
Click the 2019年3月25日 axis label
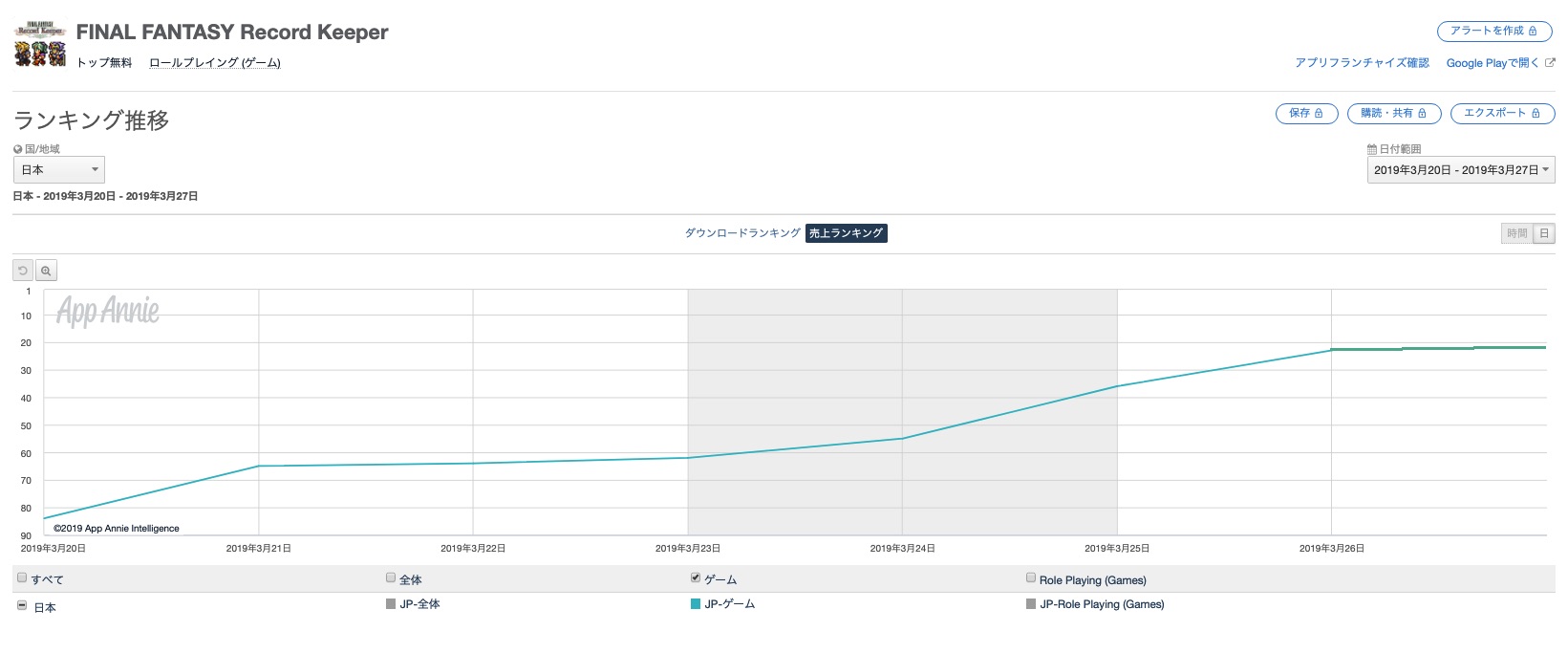(1117, 549)
